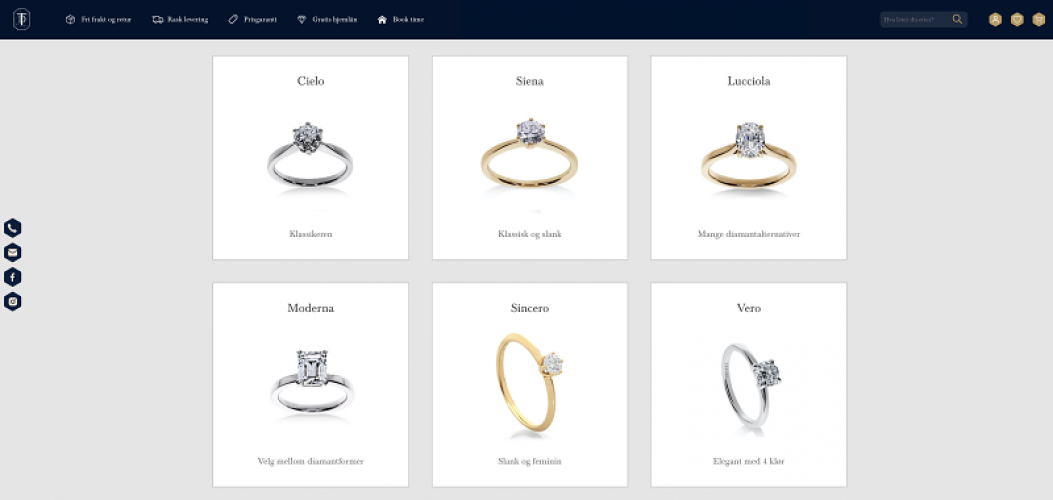Open 'Prisgaranti' header link

253,19
